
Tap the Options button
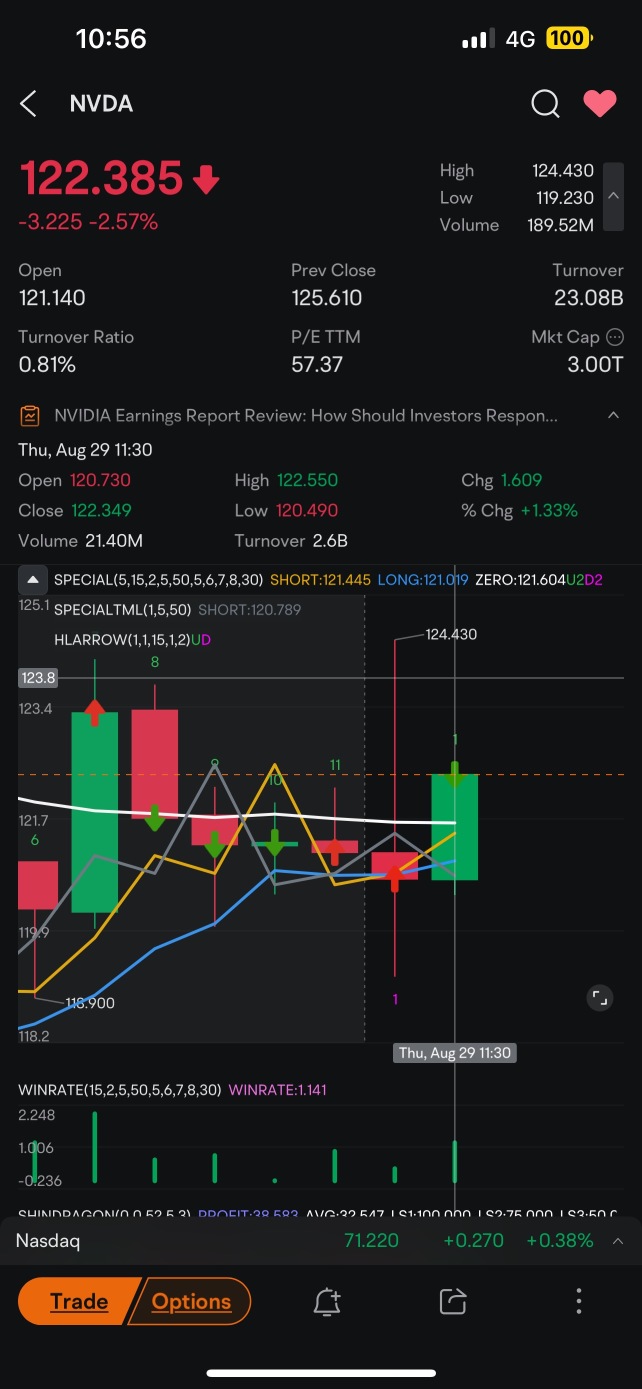click(191, 1301)
